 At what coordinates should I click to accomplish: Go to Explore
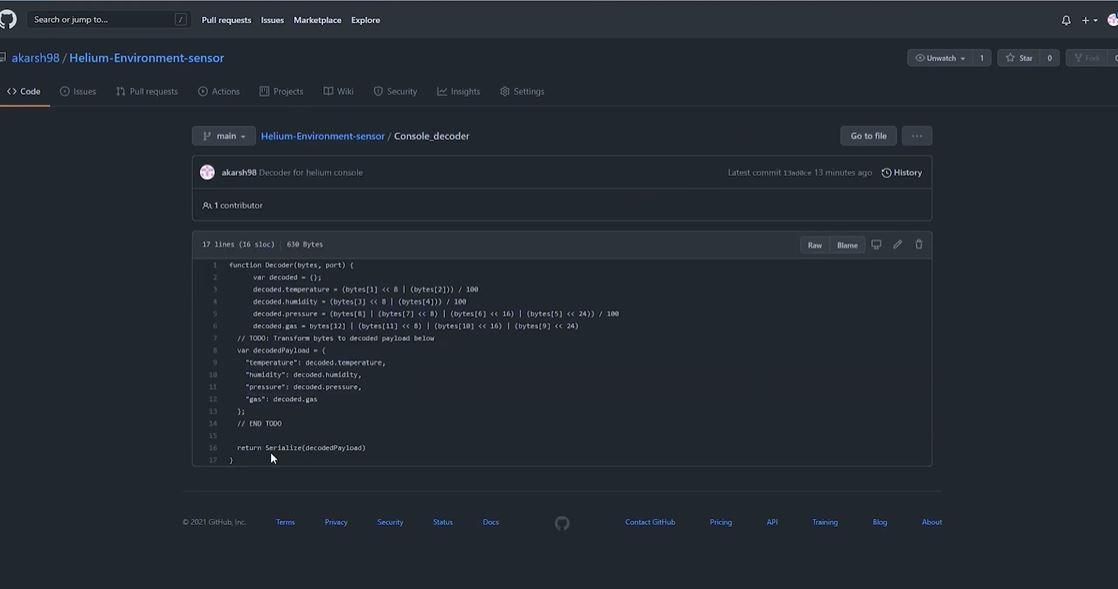click(x=365, y=20)
